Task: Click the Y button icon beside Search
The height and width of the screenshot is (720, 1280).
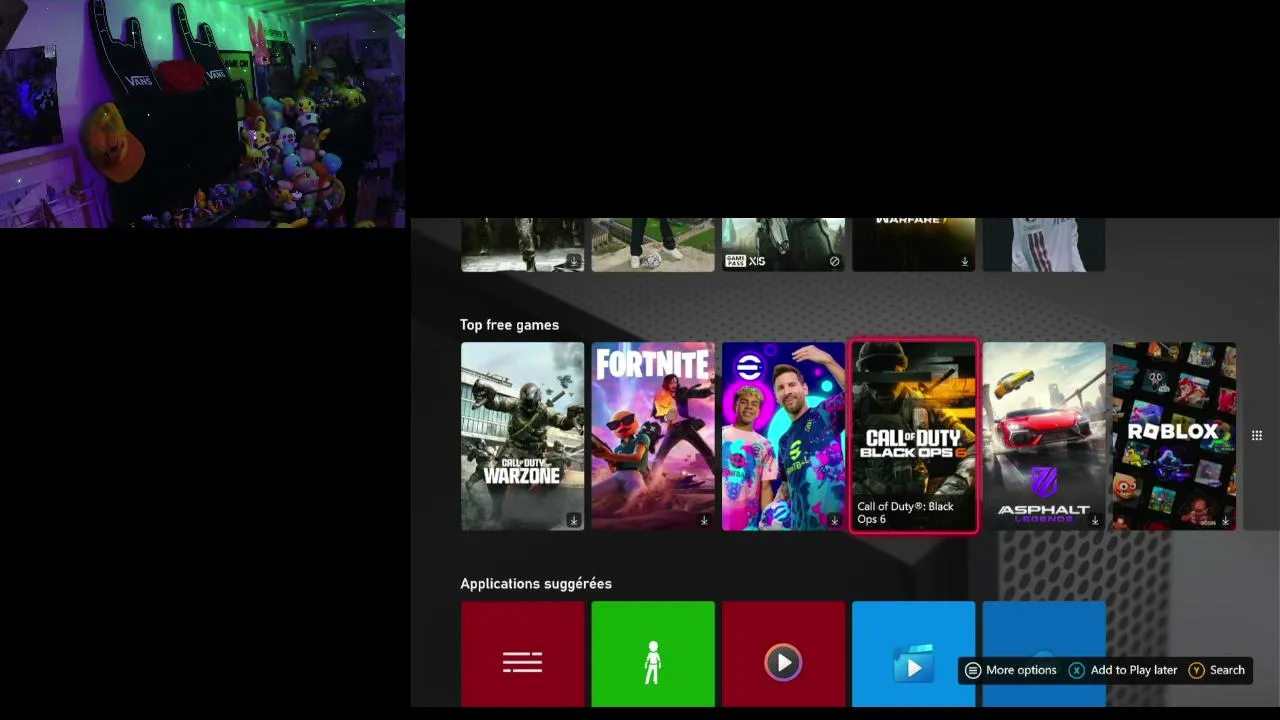Action: (x=1196, y=670)
